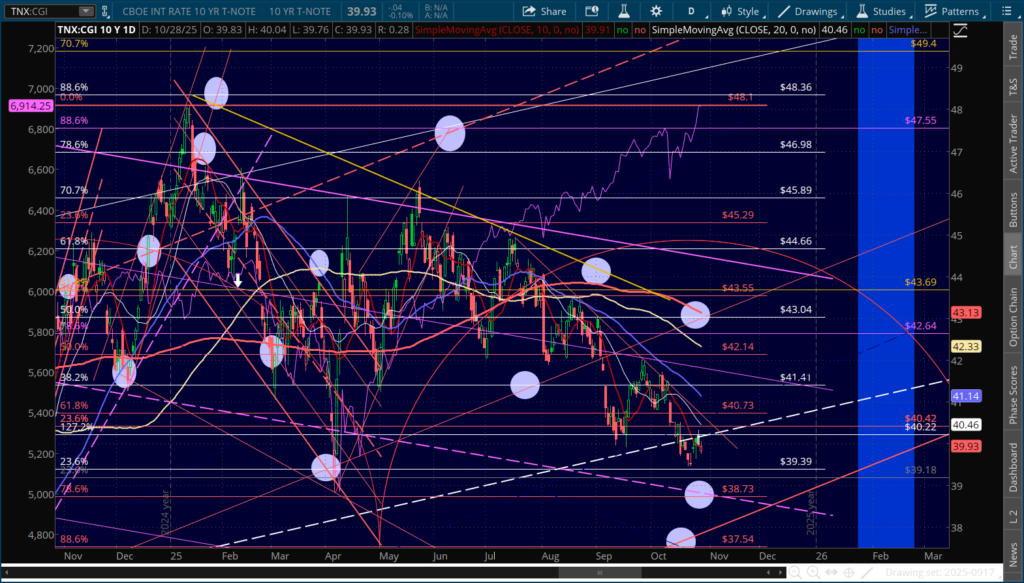1024x583 pixels.
Task: Click the $45.29 red level label
Action: click(738, 215)
